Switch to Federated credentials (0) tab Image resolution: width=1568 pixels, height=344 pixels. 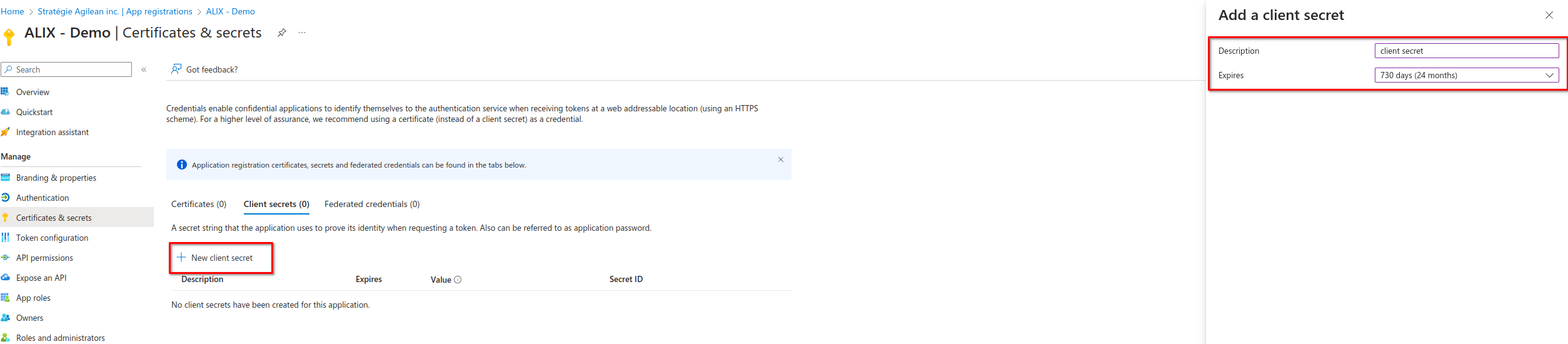[x=372, y=204]
